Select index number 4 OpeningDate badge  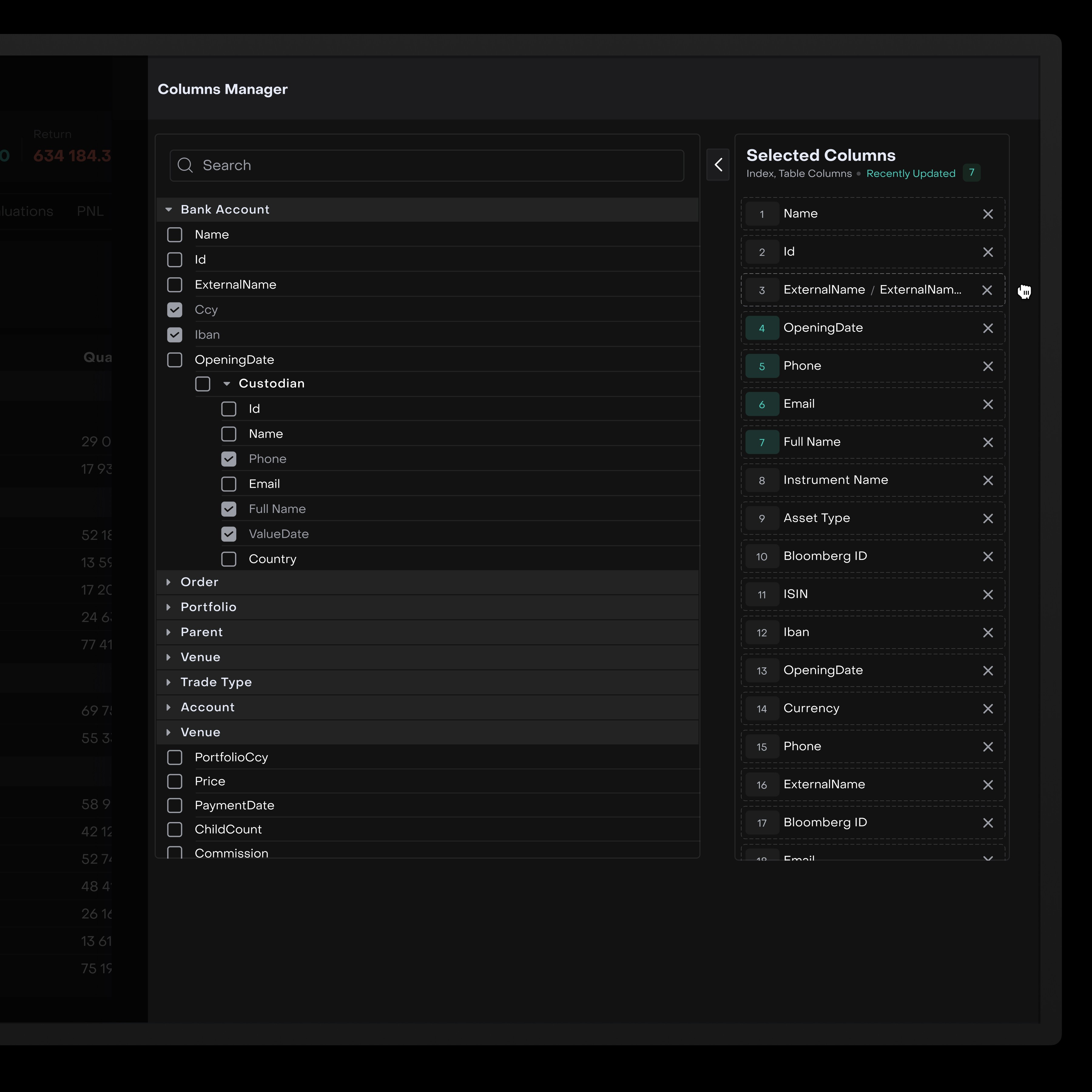(x=761, y=329)
